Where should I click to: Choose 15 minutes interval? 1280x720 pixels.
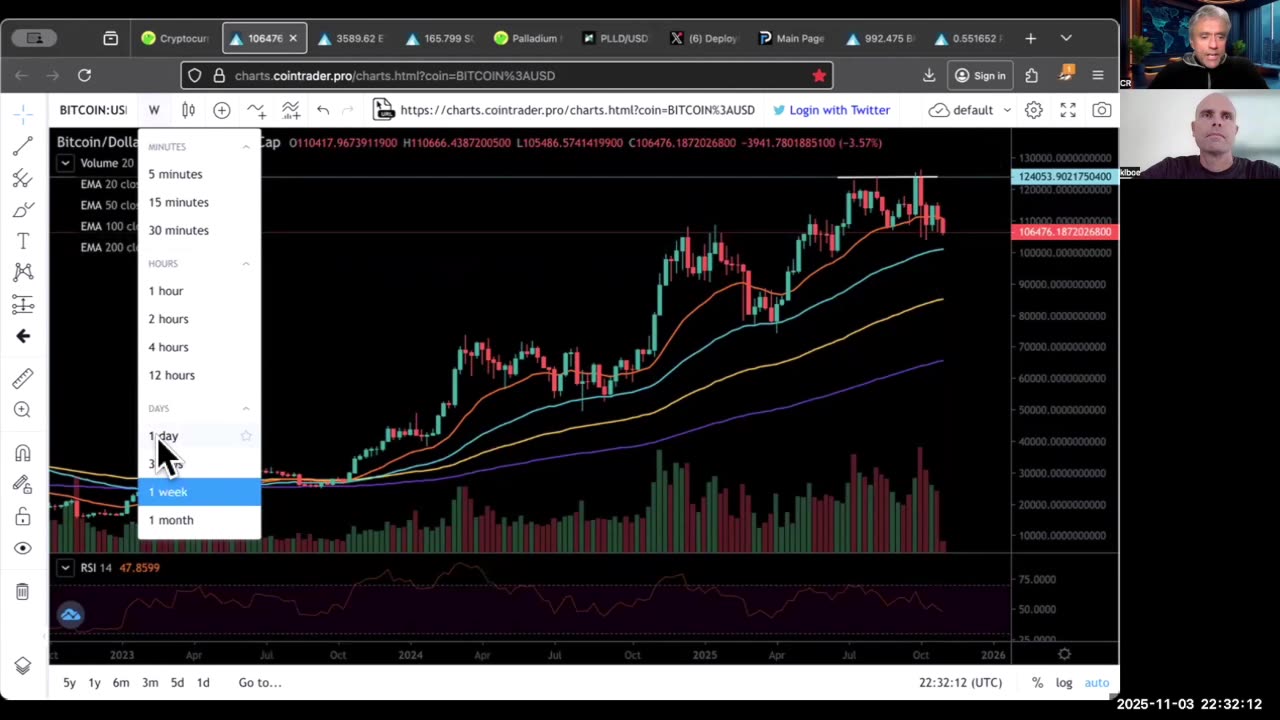click(x=199, y=202)
